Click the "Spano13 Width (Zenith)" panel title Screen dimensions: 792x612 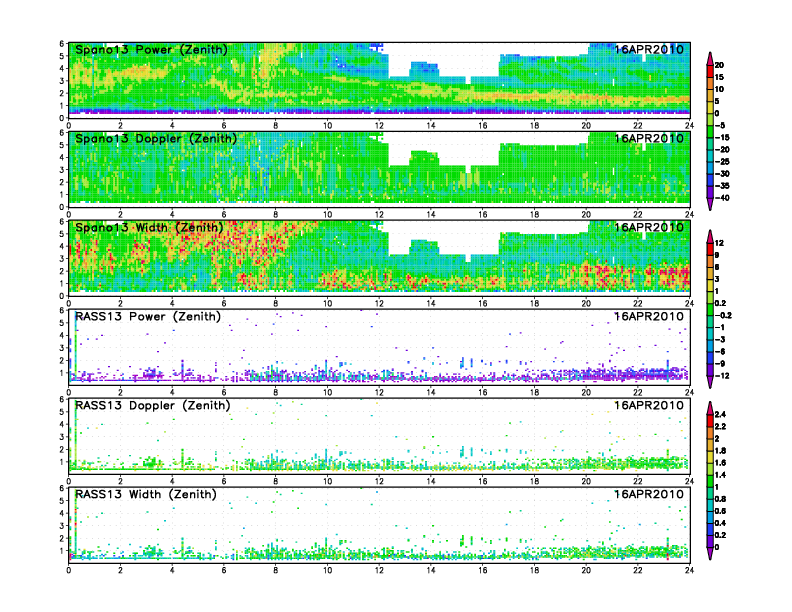tap(149, 227)
